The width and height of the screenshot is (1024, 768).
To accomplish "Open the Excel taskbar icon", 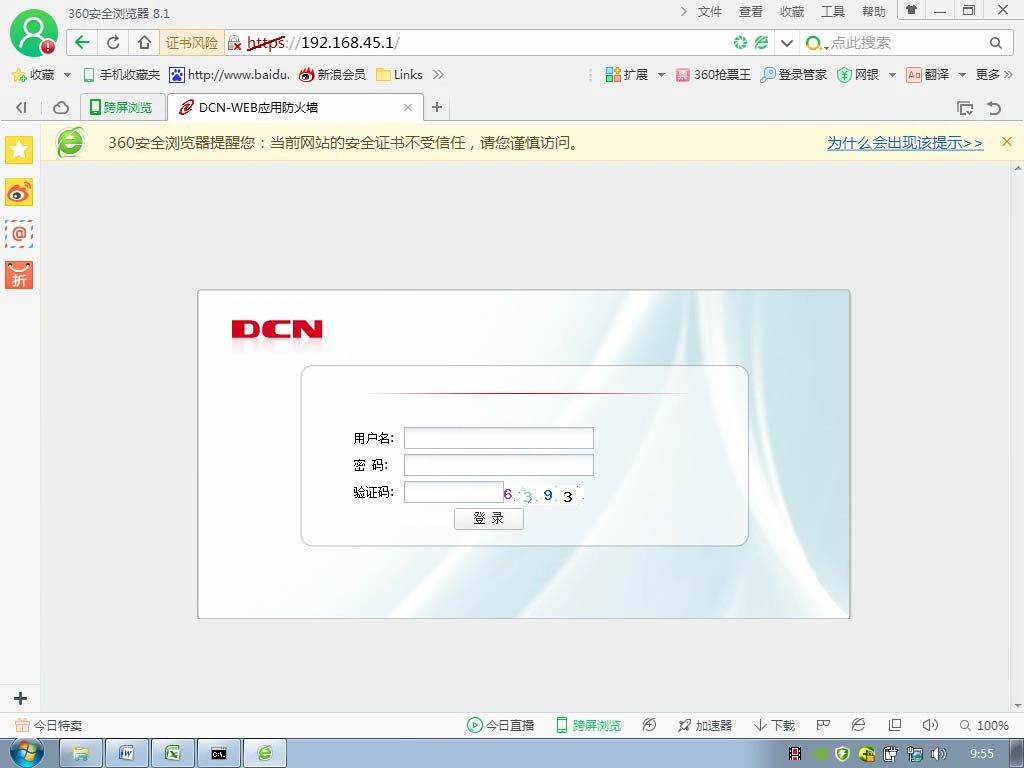I will coord(173,754).
